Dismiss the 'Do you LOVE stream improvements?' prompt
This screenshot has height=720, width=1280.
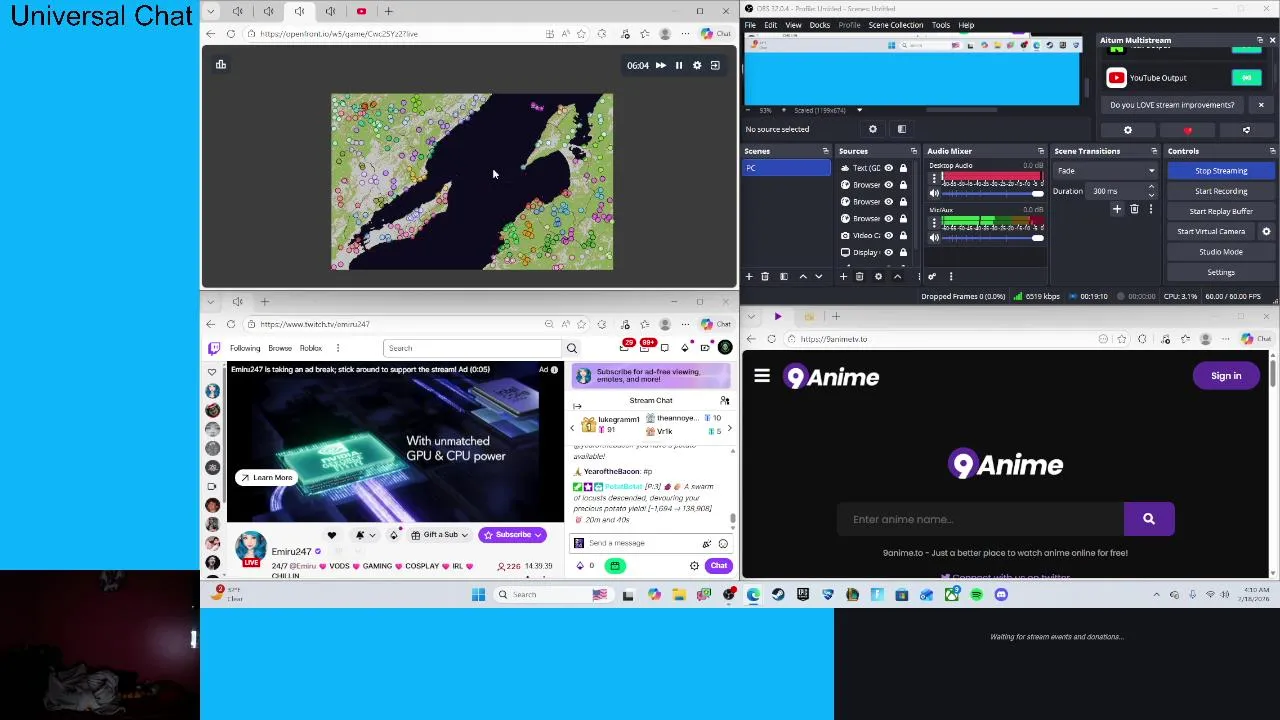pos(1260,105)
